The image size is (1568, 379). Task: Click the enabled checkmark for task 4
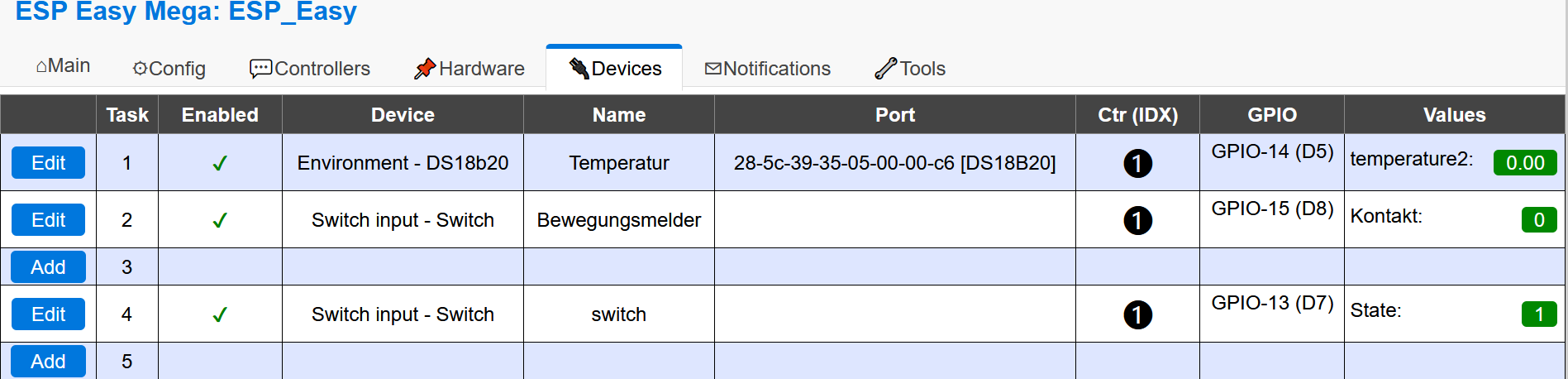220,314
